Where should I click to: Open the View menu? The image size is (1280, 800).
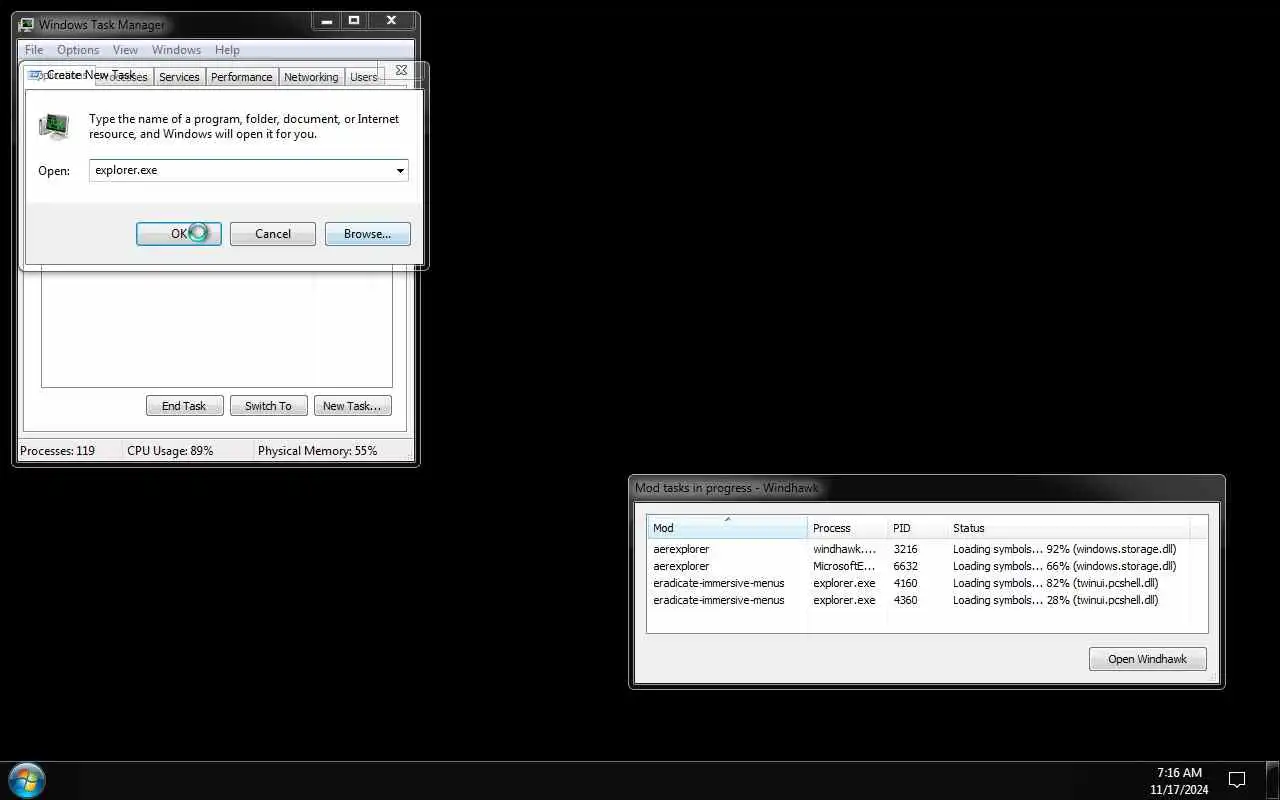125,50
